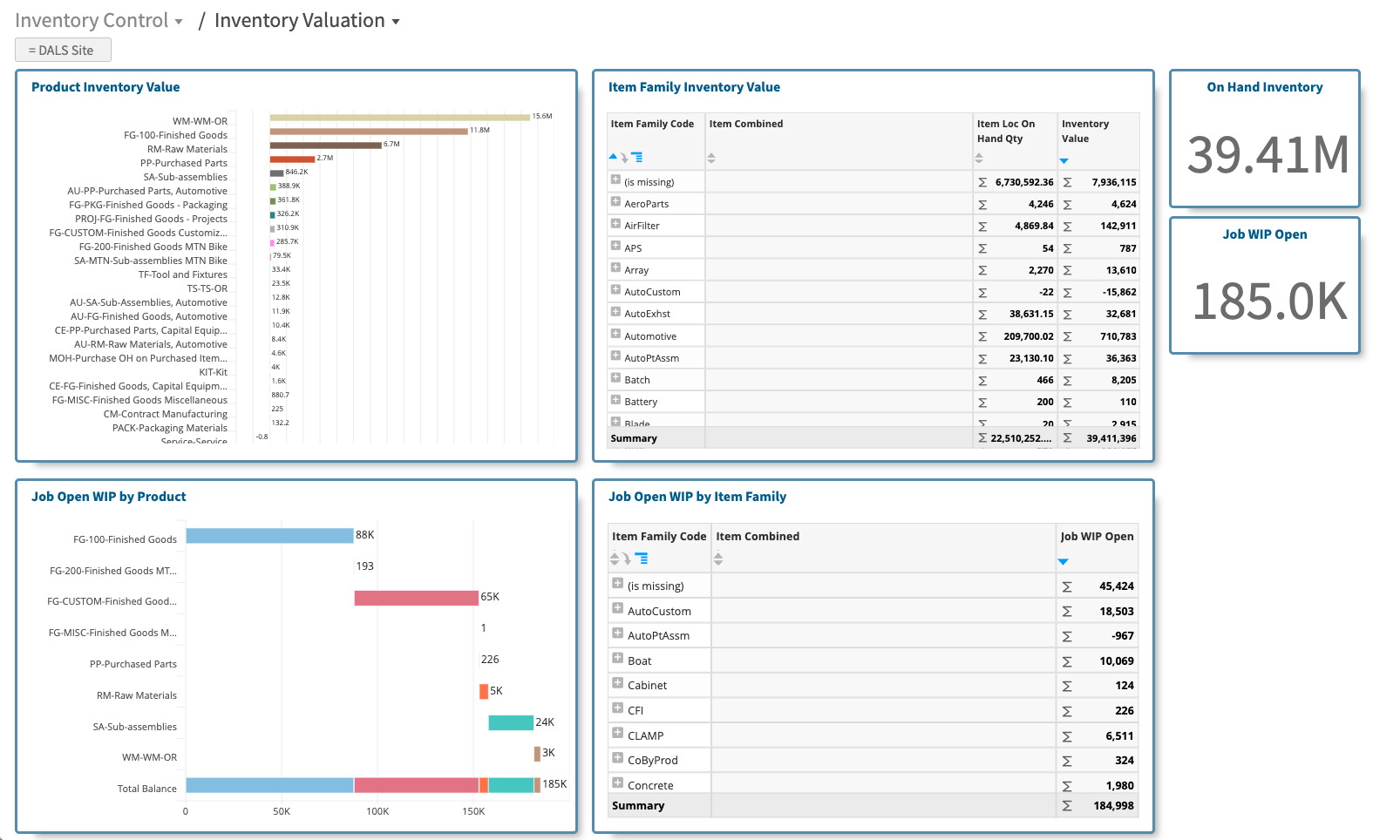Expand the AeroParts row
The image size is (1400, 840).
click(x=615, y=202)
